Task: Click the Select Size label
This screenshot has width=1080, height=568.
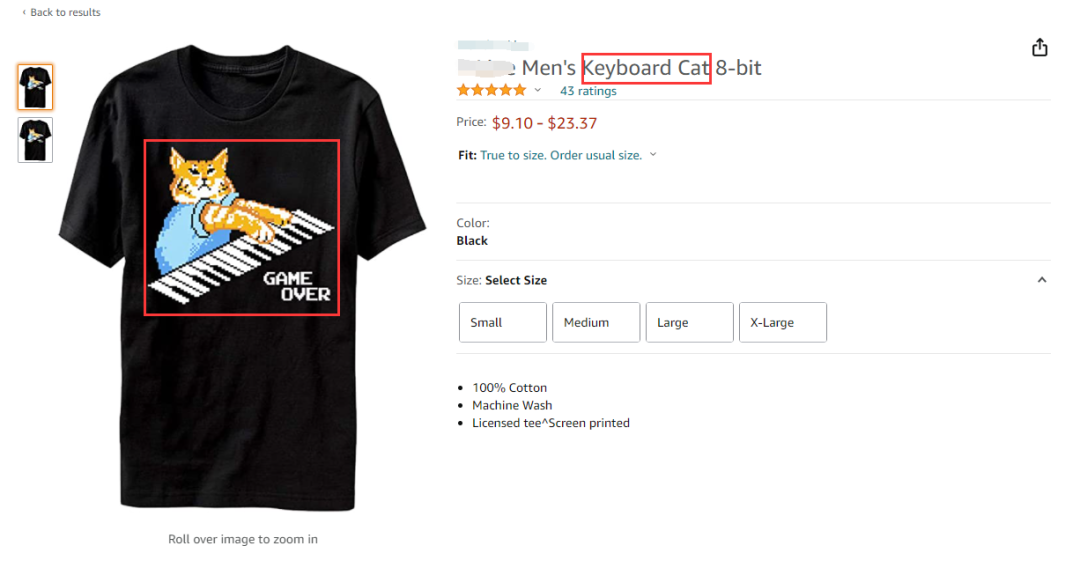Action: point(516,280)
